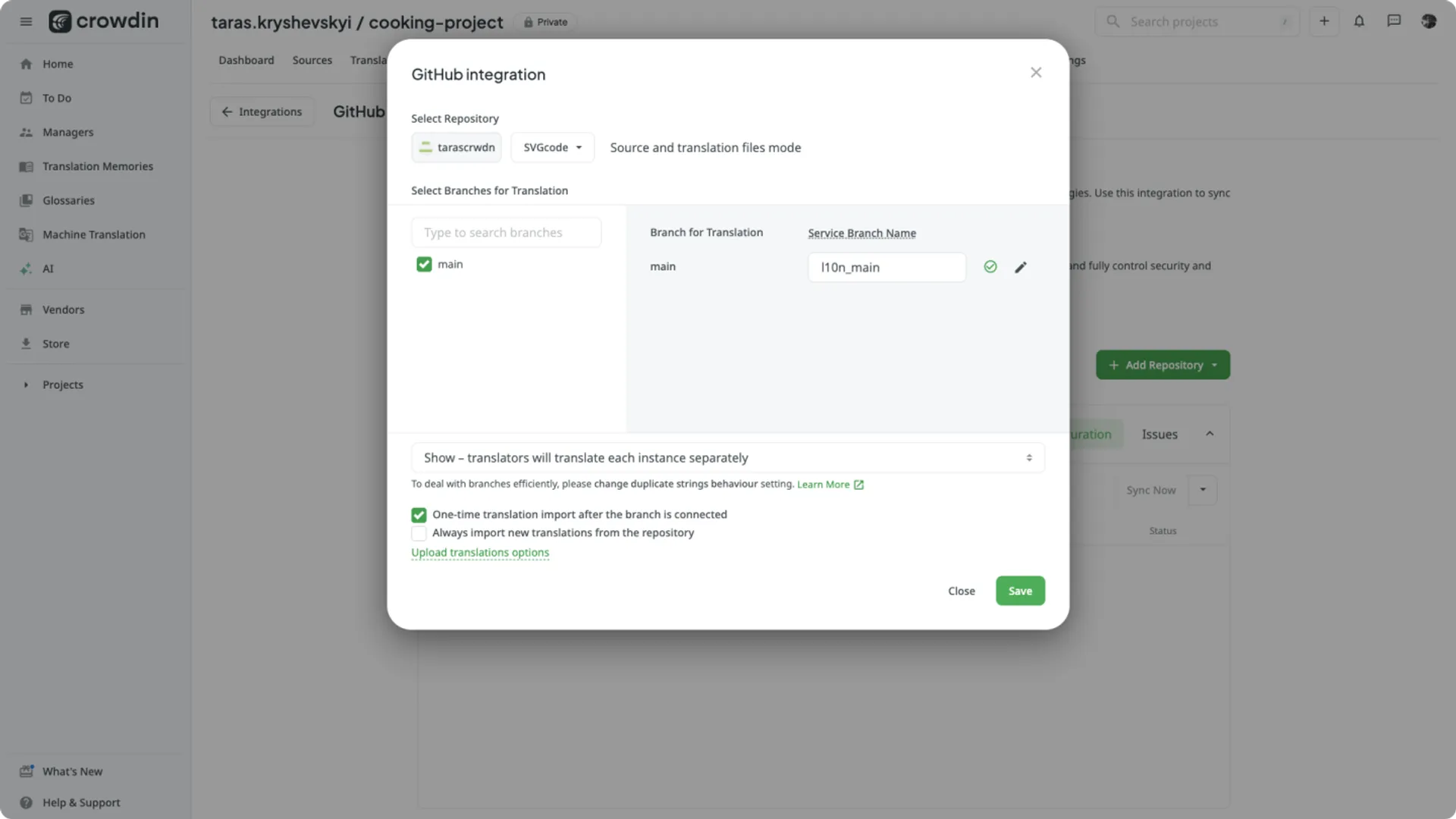Go back to Integrations

262,111
